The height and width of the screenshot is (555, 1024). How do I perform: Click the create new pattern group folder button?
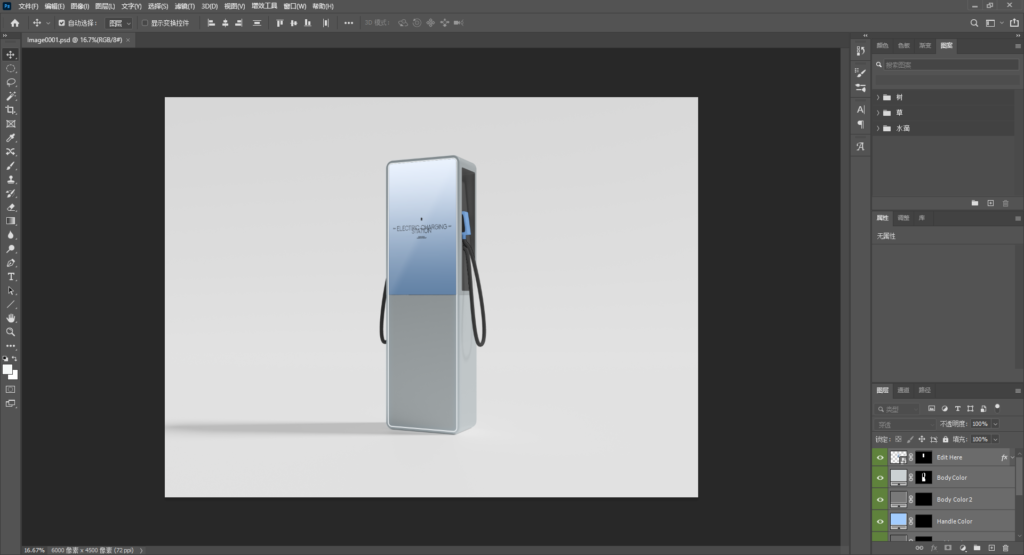point(974,203)
